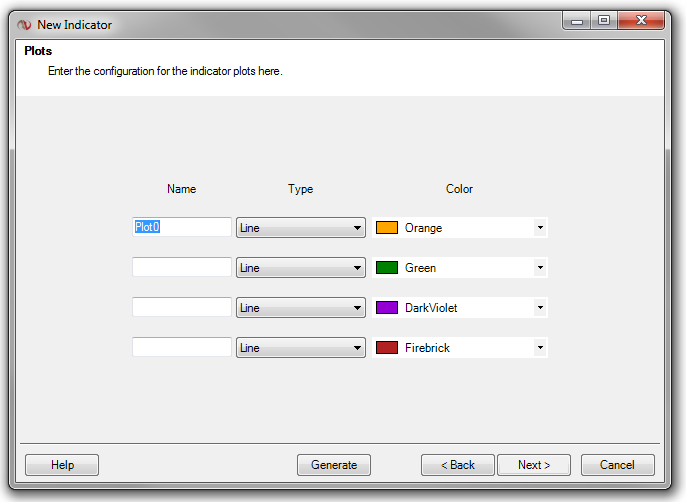Focus the second plot name field
686x502 pixels.
coord(182,267)
